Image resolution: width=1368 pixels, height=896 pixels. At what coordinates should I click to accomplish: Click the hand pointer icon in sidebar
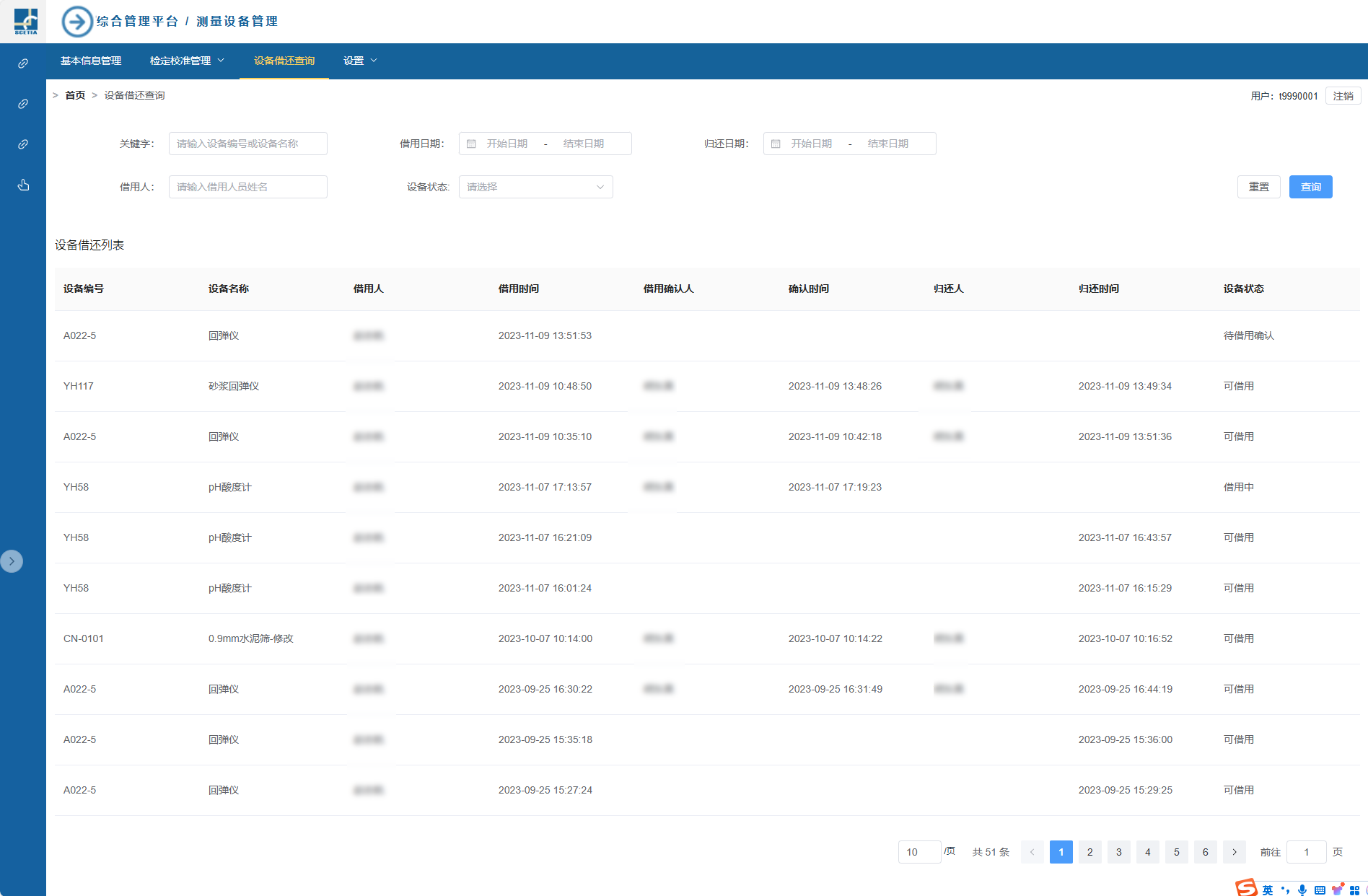(23, 185)
